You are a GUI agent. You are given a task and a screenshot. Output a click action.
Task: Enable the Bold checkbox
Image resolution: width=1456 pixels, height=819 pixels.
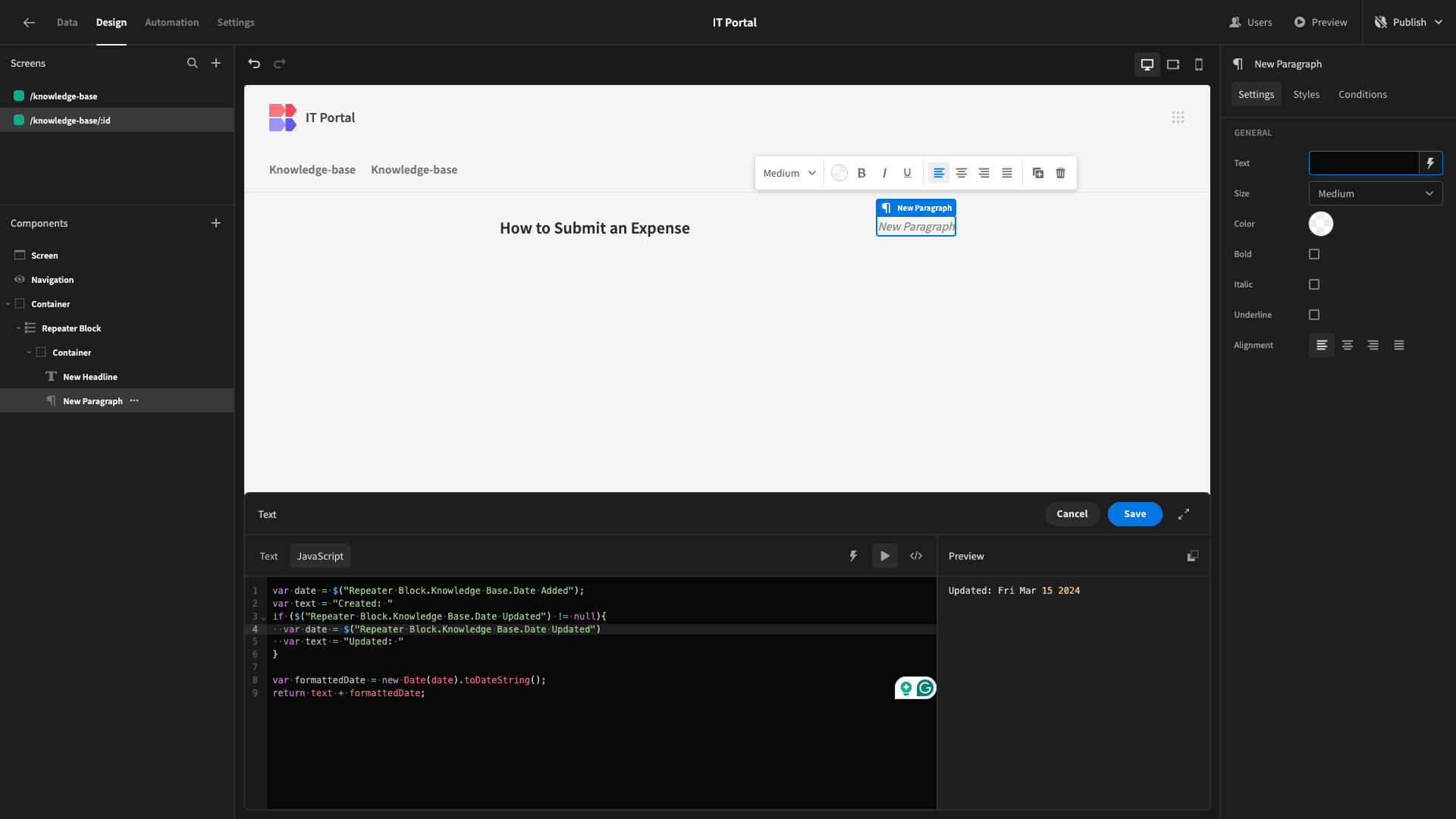coord(1314,254)
